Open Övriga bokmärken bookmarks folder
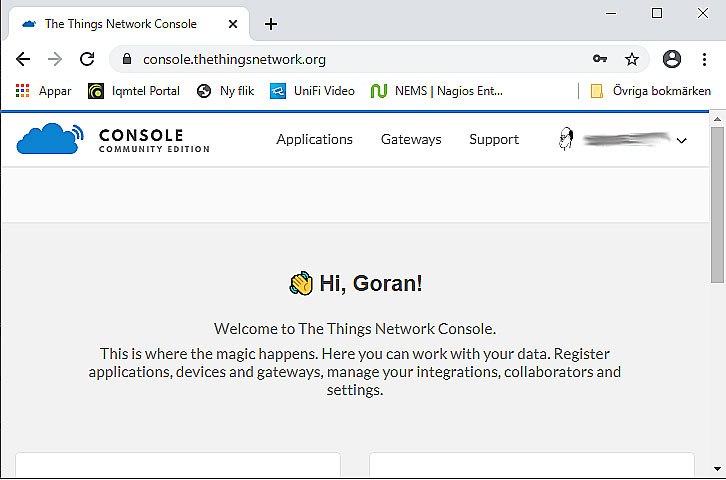This screenshot has width=726, height=480. click(x=651, y=91)
